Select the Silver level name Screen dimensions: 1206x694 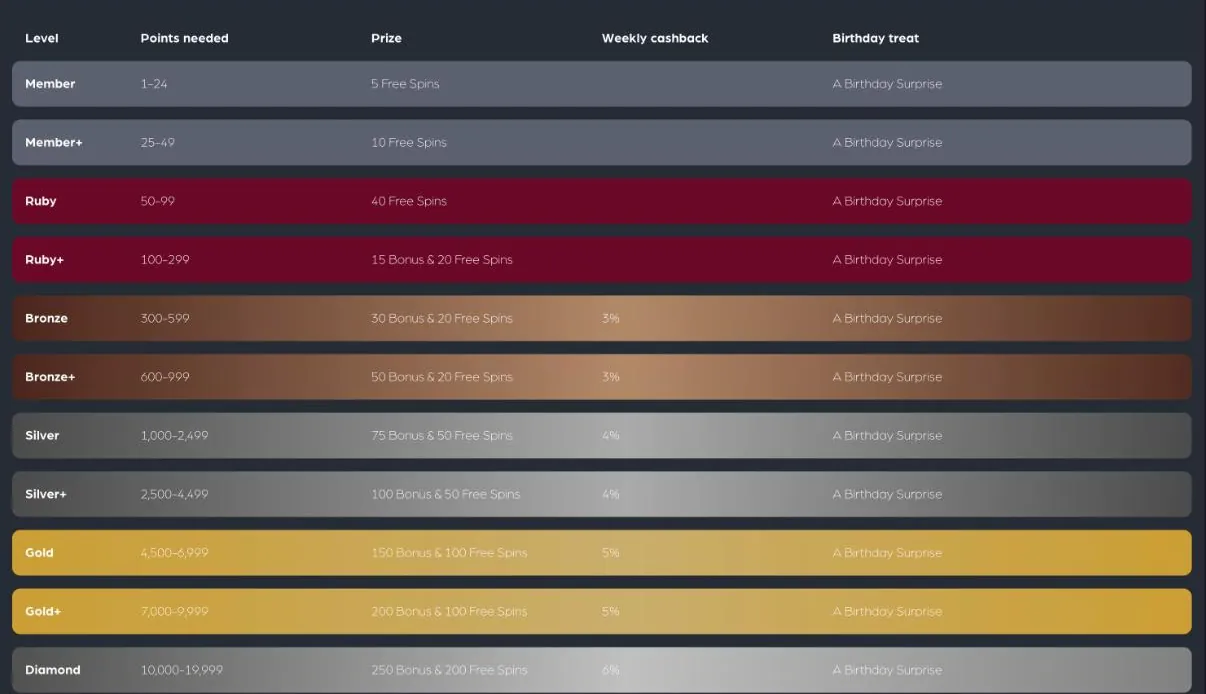pyautogui.click(x=42, y=436)
